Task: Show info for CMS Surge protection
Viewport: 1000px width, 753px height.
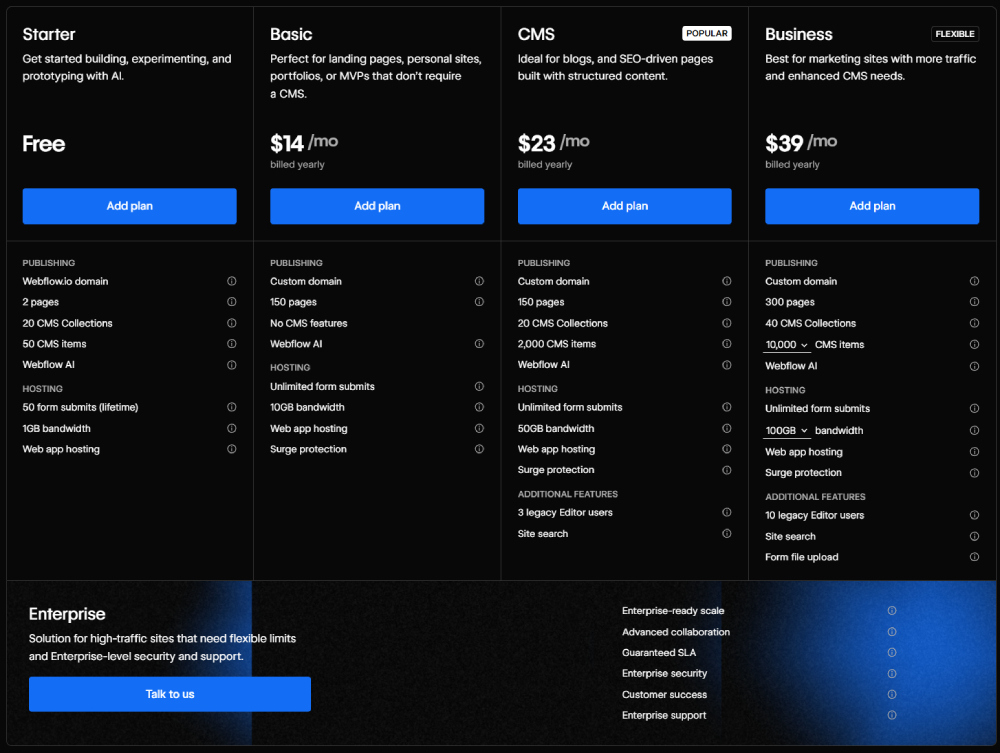Action: [x=726, y=470]
